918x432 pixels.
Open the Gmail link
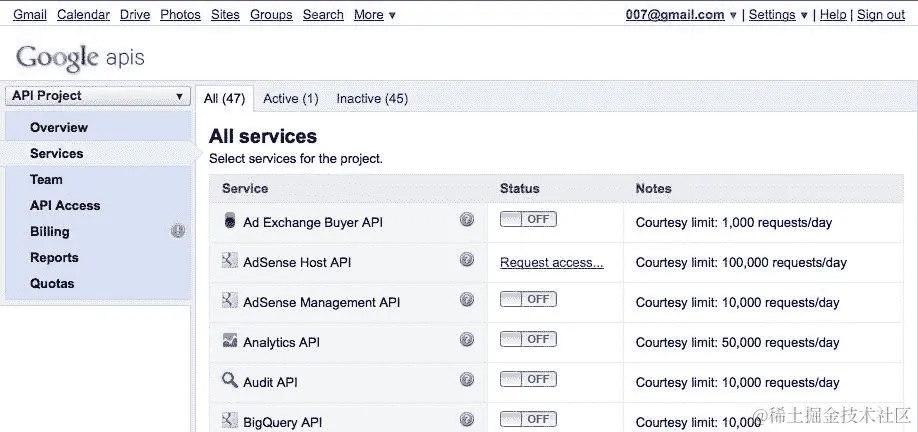click(x=30, y=15)
